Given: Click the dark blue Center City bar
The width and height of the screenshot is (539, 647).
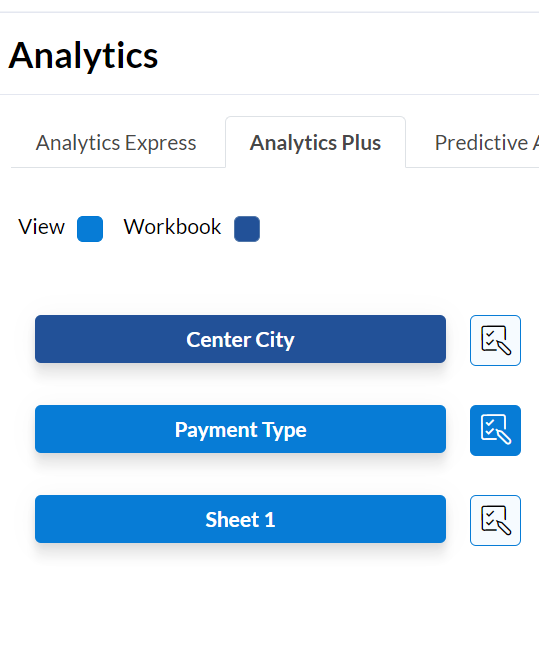Looking at the screenshot, I should [240, 339].
